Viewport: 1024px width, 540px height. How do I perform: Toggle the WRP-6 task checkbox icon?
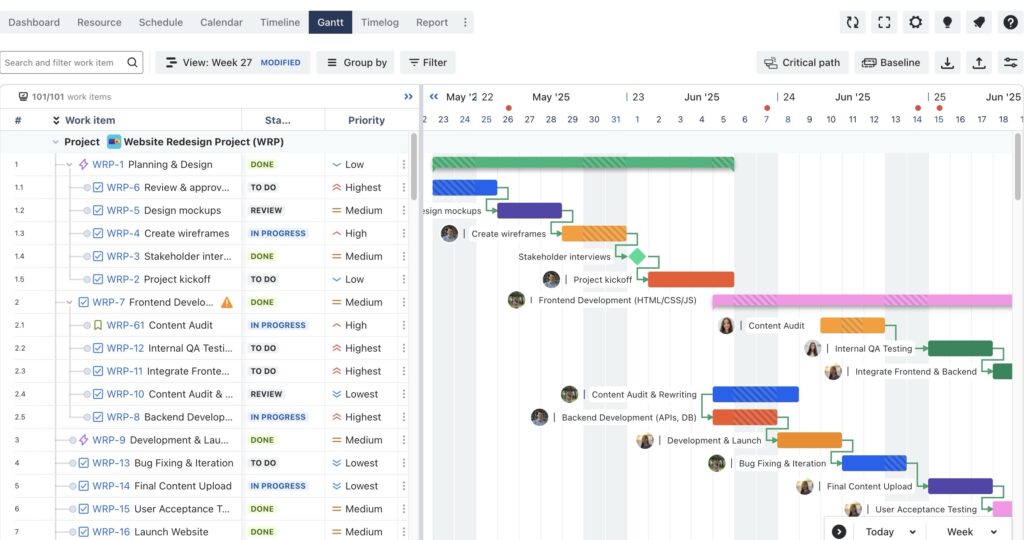pyautogui.click(x=98, y=187)
